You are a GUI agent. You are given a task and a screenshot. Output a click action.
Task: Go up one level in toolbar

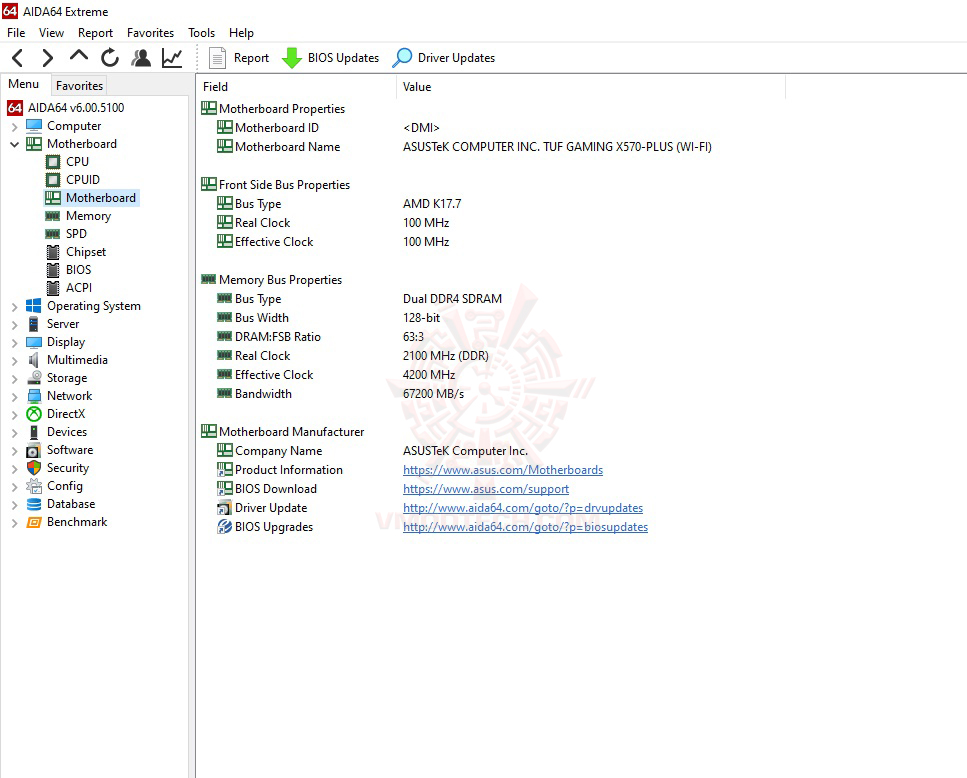(x=79, y=57)
